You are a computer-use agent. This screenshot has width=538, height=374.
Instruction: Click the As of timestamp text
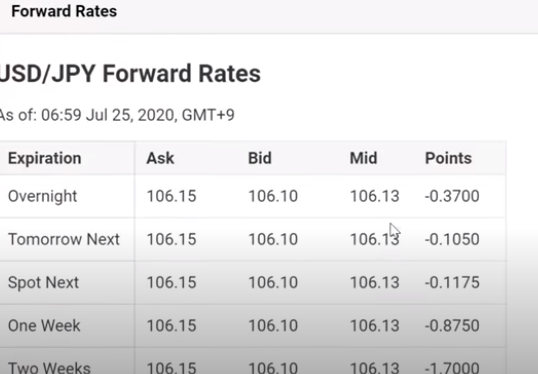pyautogui.click(x=117, y=115)
